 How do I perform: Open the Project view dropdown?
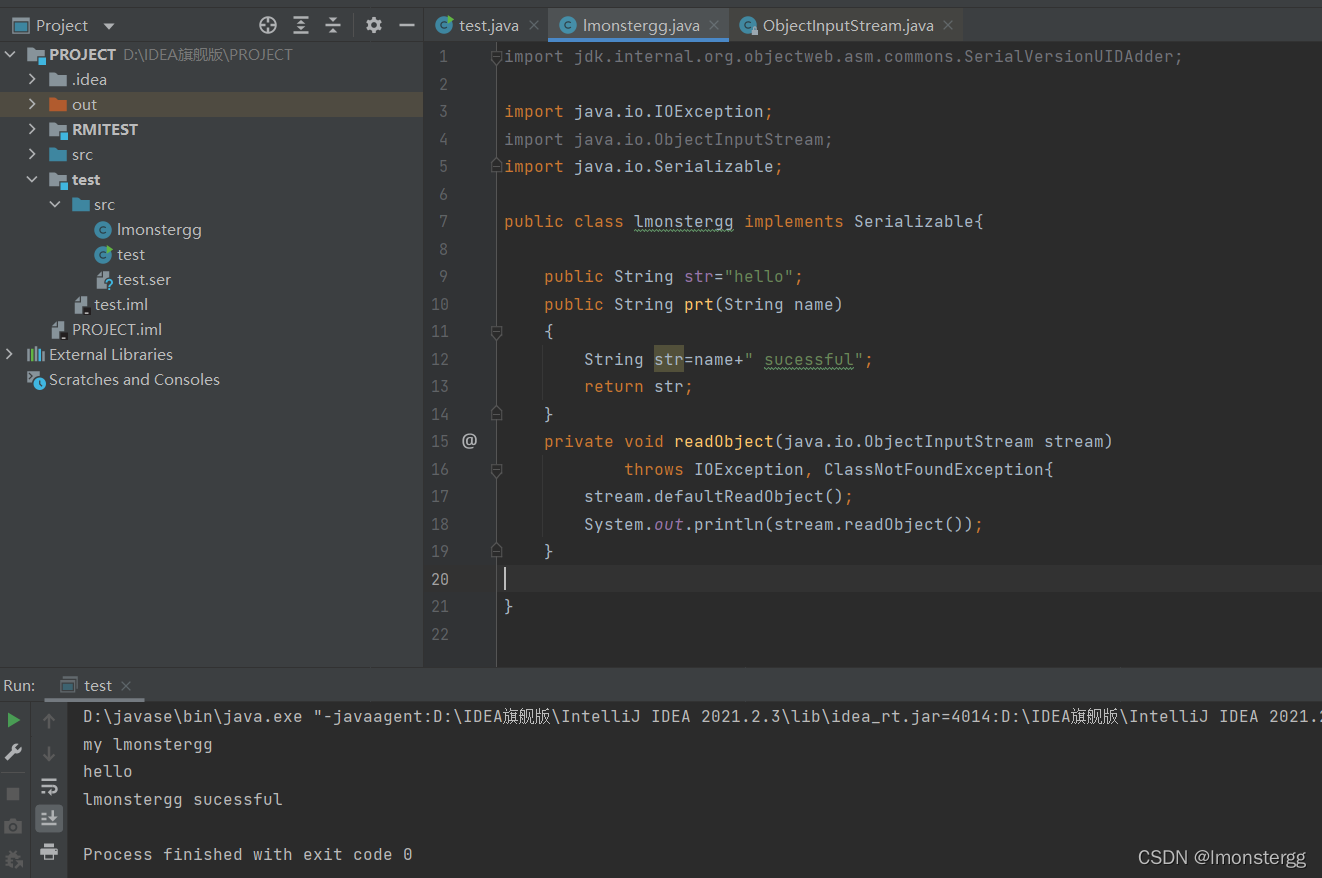(x=109, y=26)
